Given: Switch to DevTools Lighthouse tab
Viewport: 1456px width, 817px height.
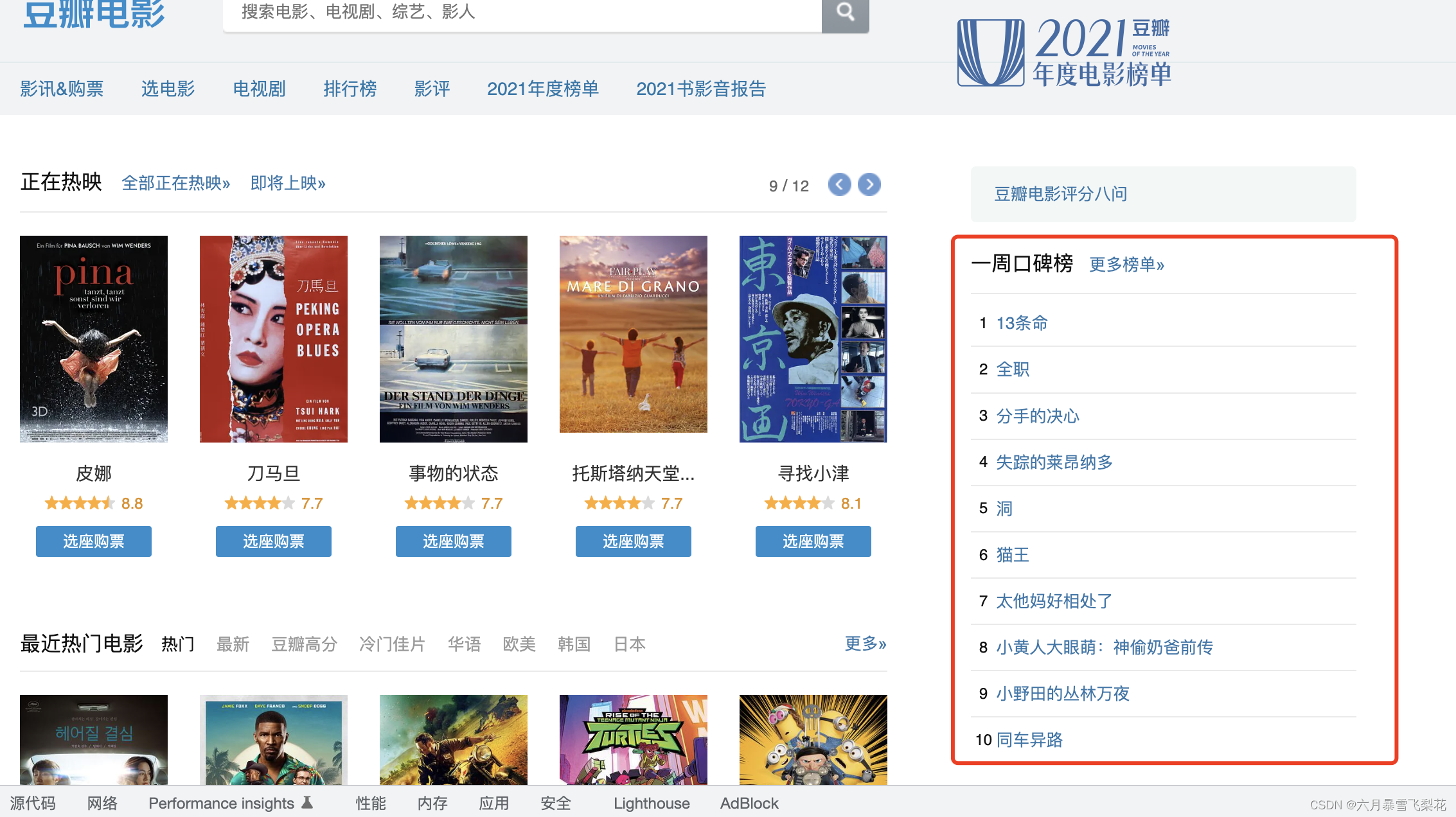Looking at the screenshot, I should coord(652,804).
